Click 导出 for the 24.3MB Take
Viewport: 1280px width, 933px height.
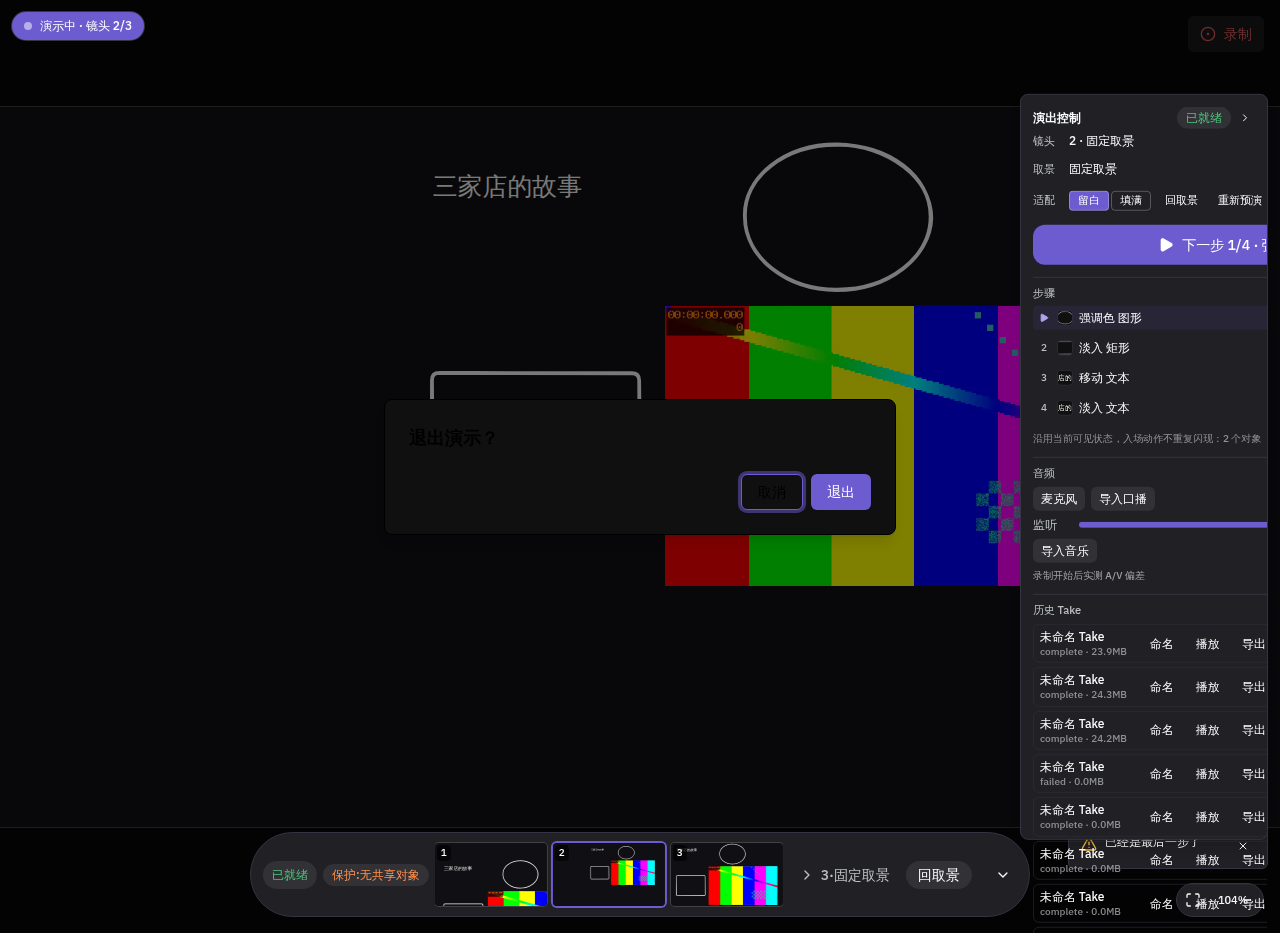1254,687
